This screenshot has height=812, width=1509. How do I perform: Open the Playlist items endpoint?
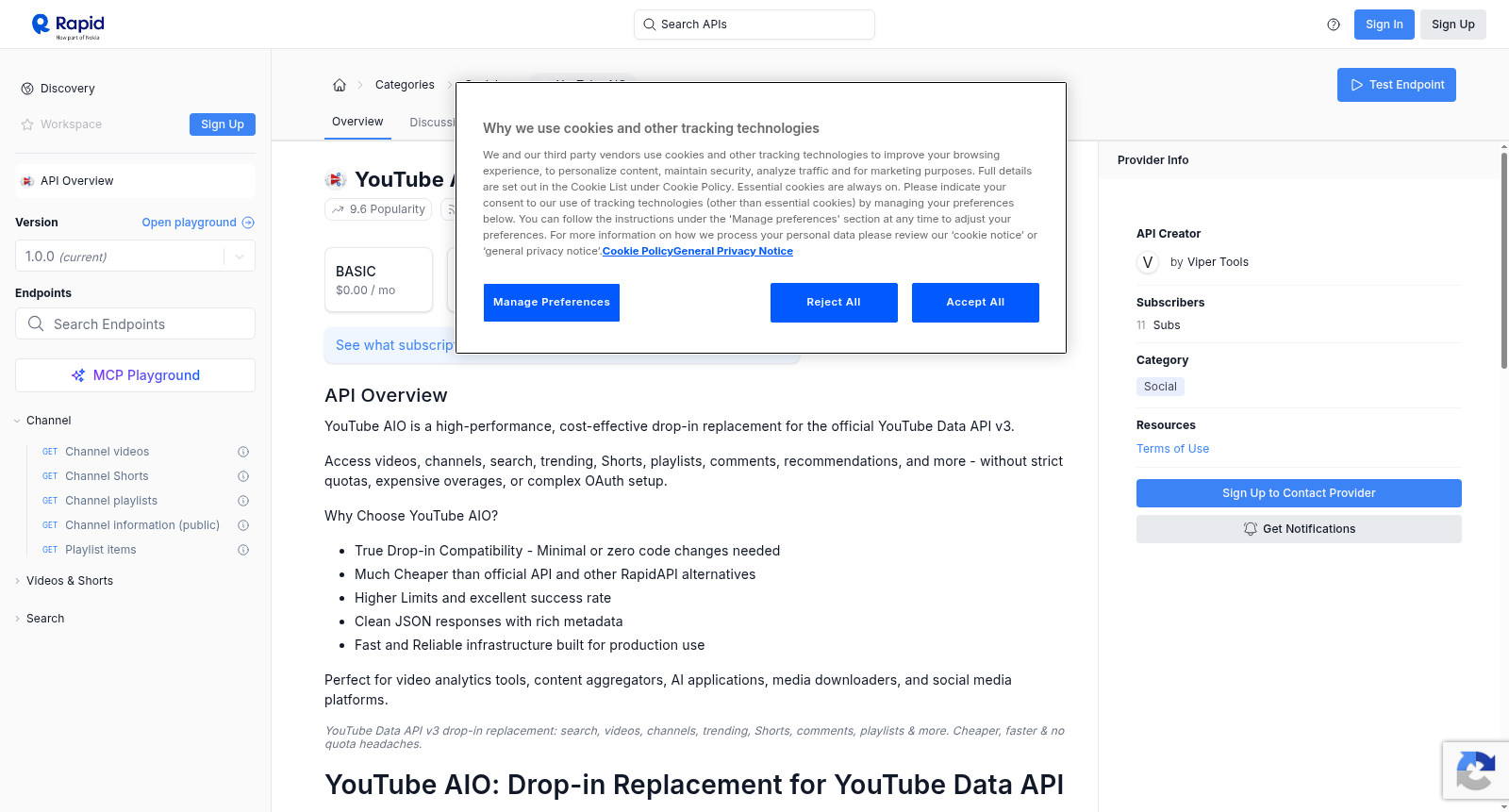(101, 550)
